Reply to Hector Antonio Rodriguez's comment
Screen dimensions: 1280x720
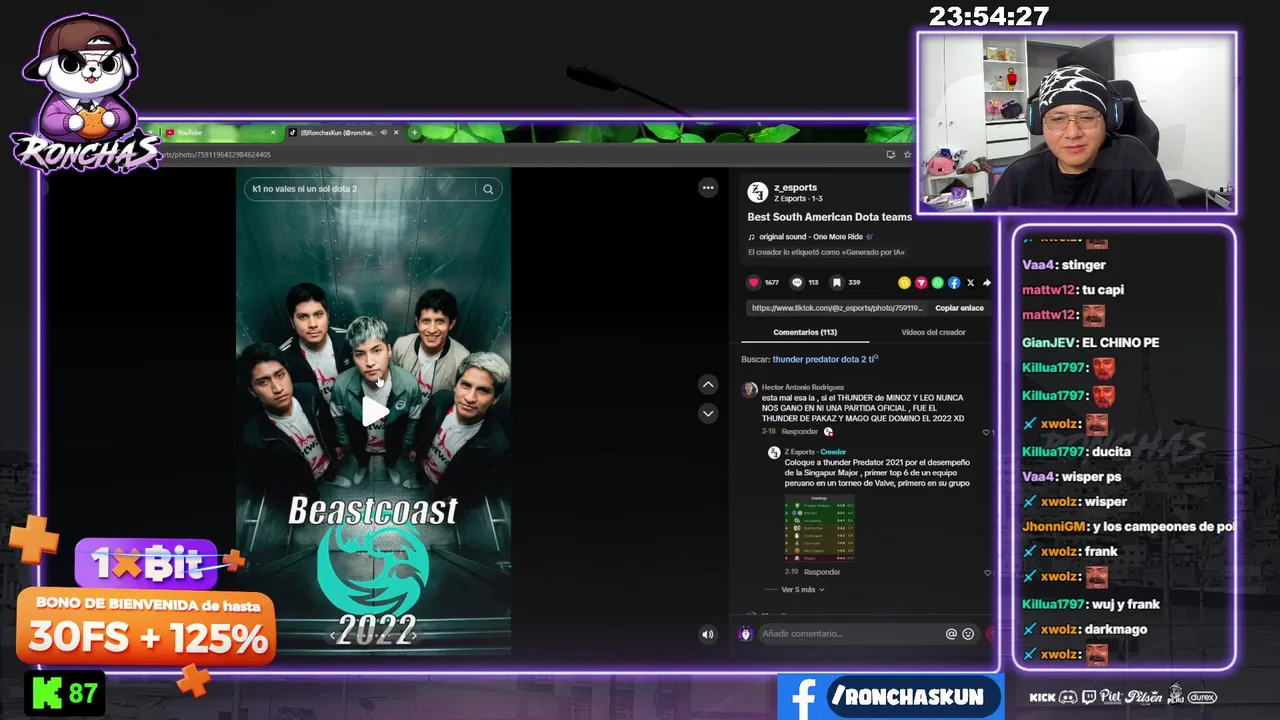tap(799, 432)
